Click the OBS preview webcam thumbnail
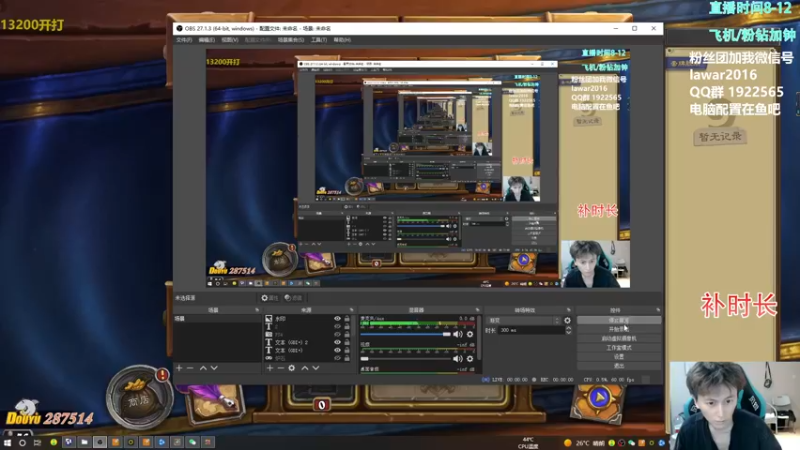The width and height of the screenshot is (800, 450). [595, 264]
